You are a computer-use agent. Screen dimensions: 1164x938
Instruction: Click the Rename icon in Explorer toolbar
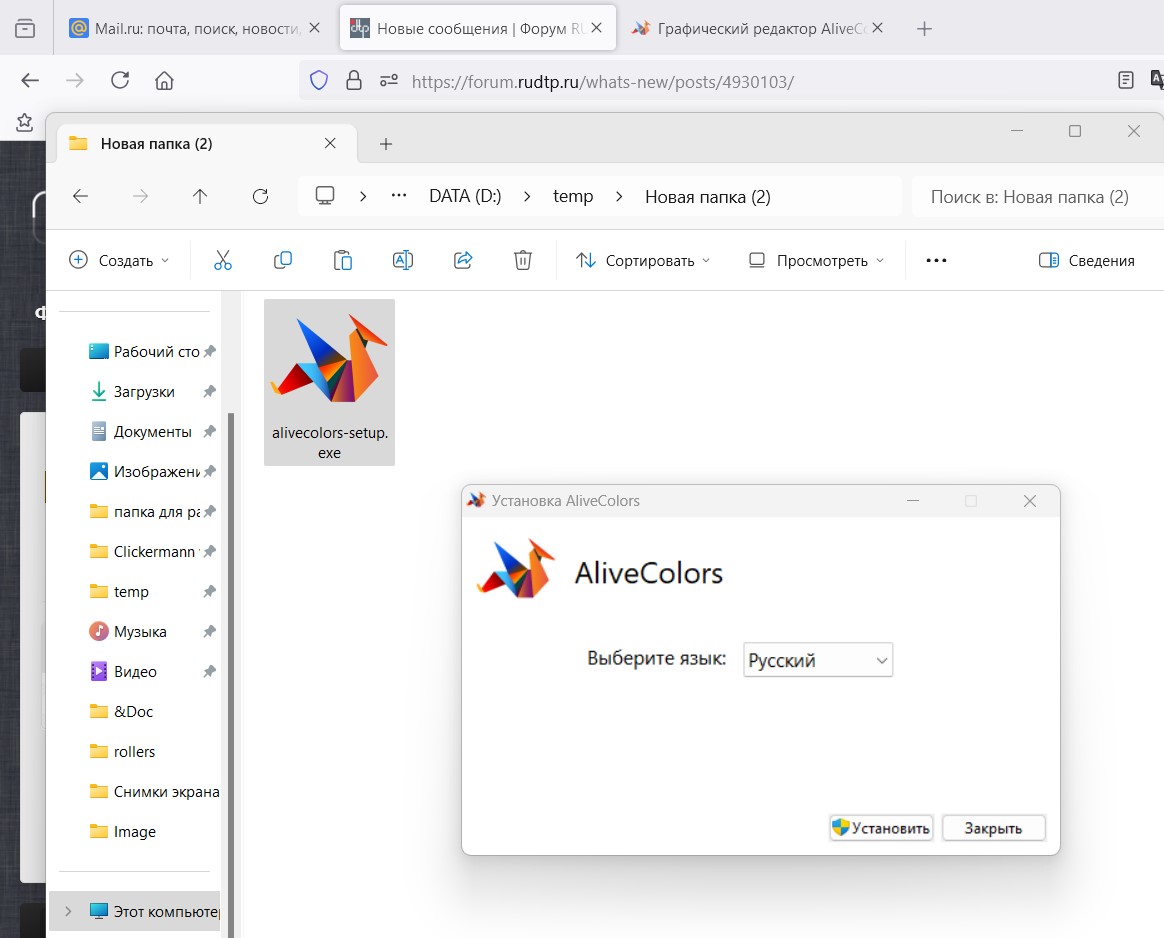coord(402,260)
